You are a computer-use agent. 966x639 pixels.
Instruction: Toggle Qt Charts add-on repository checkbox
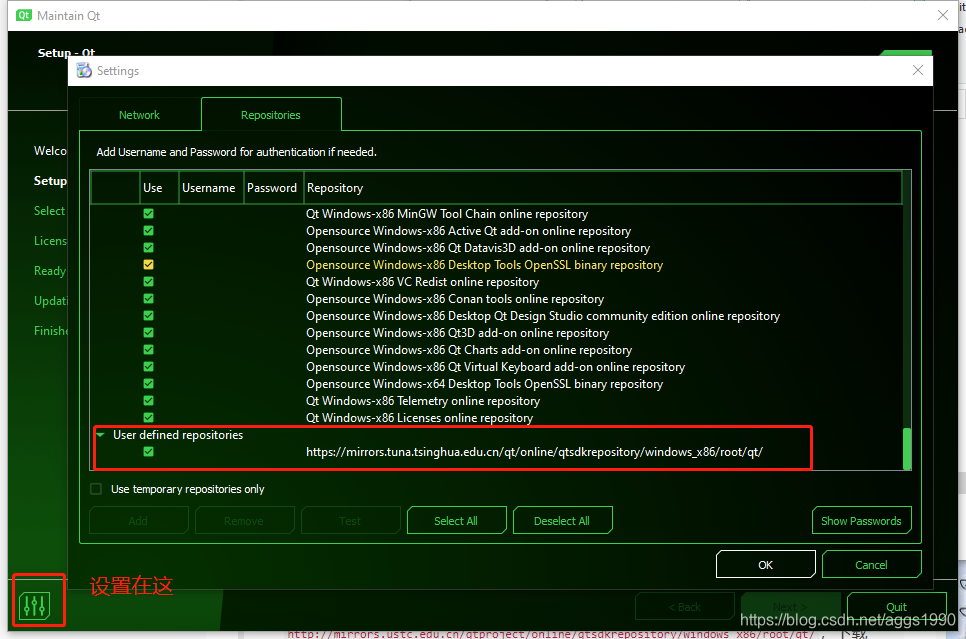tap(148, 350)
